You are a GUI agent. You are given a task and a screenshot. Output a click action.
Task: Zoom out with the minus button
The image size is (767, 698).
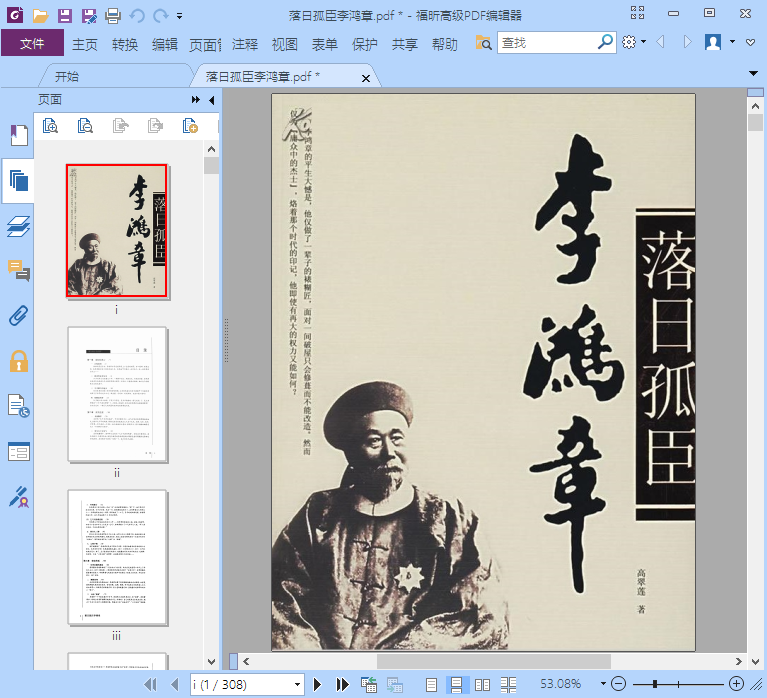coord(618,683)
